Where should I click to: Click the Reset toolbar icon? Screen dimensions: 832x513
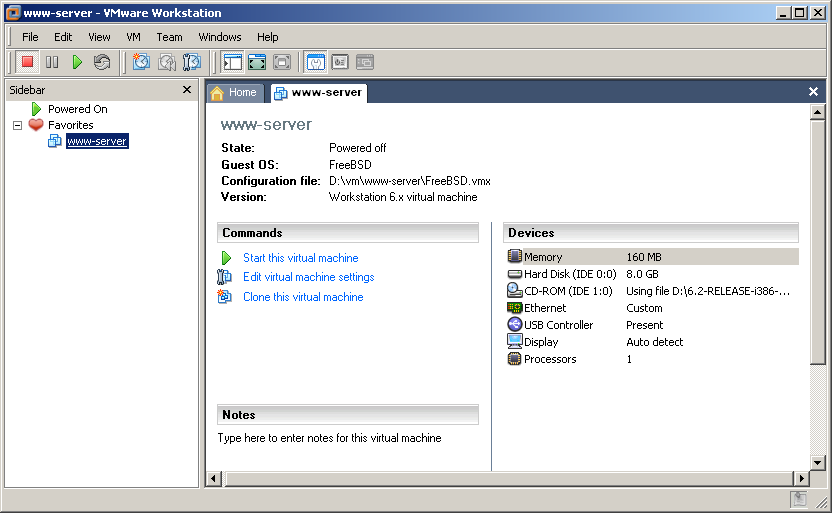(x=102, y=62)
